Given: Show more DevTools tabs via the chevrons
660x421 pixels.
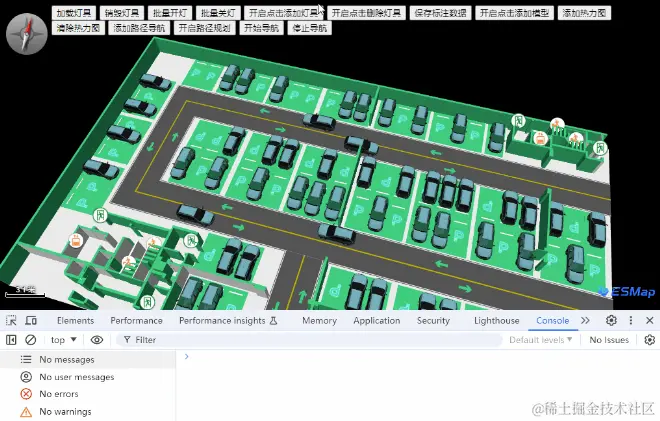Looking at the screenshot, I should point(585,320).
